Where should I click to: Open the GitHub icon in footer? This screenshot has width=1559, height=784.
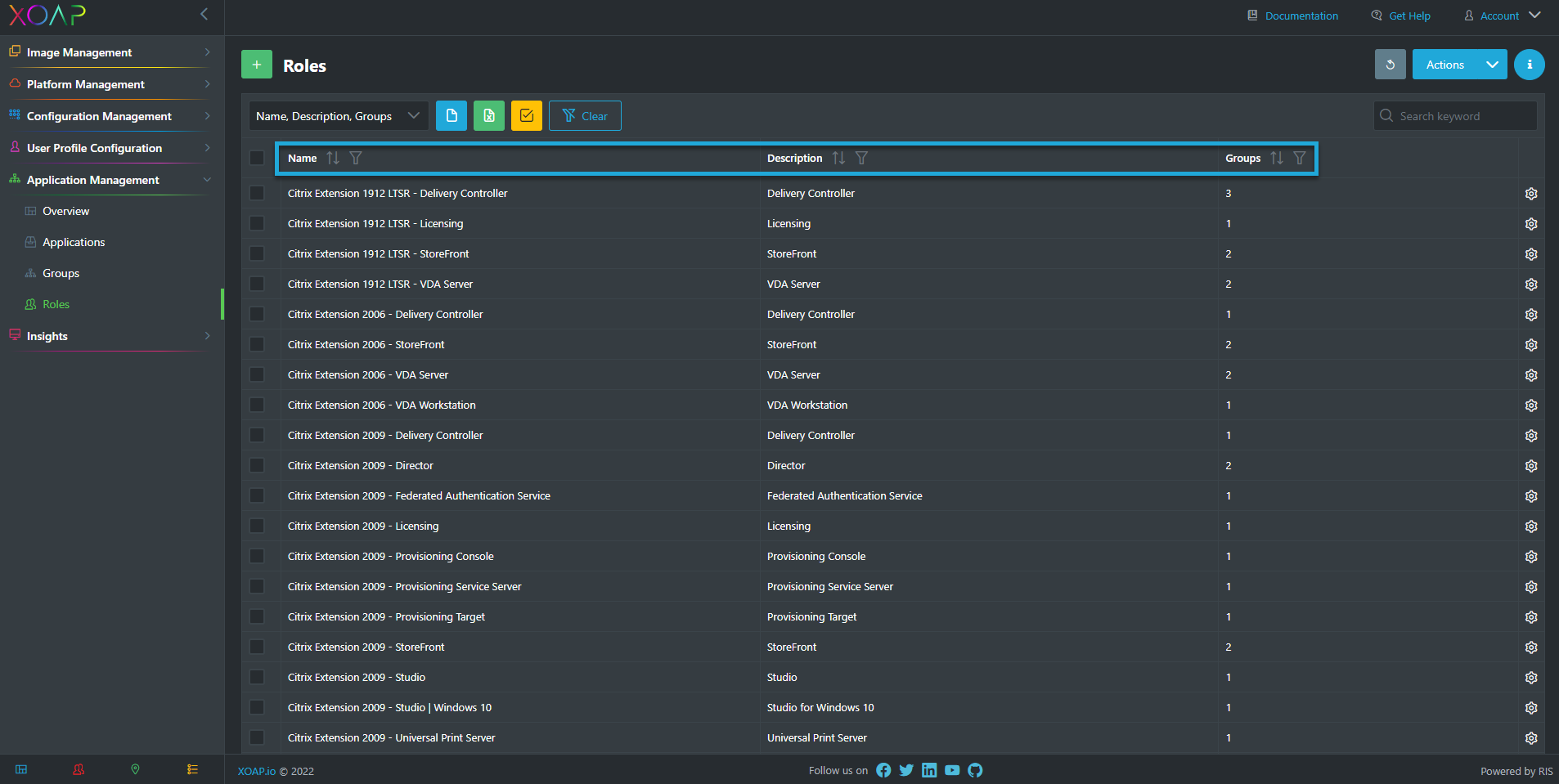[x=975, y=770]
